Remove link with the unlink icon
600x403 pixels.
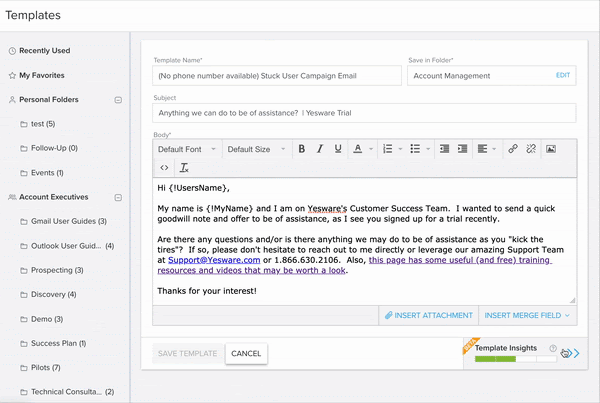pos(531,149)
